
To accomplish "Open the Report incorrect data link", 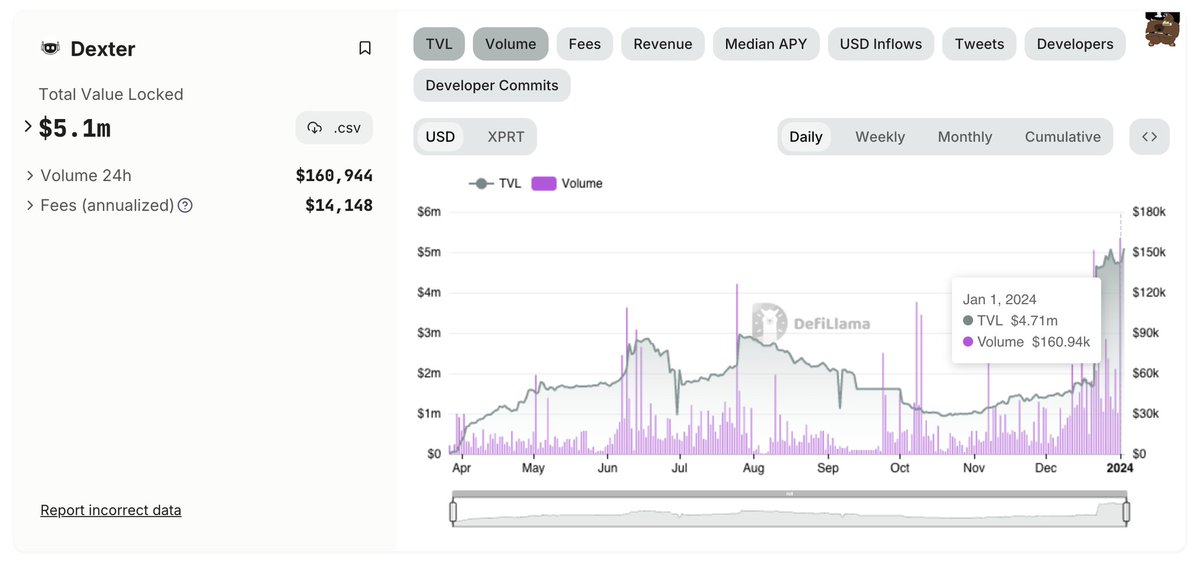I will click(x=111, y=510).
